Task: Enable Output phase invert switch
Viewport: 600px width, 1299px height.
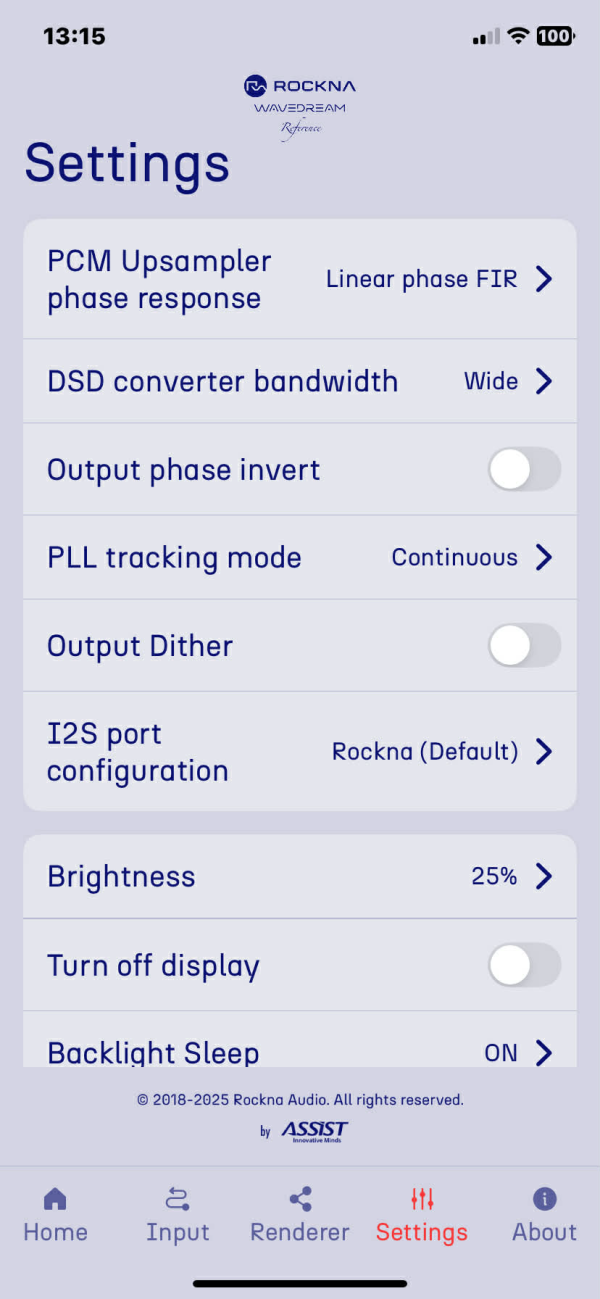Action: tap(524, 469)
